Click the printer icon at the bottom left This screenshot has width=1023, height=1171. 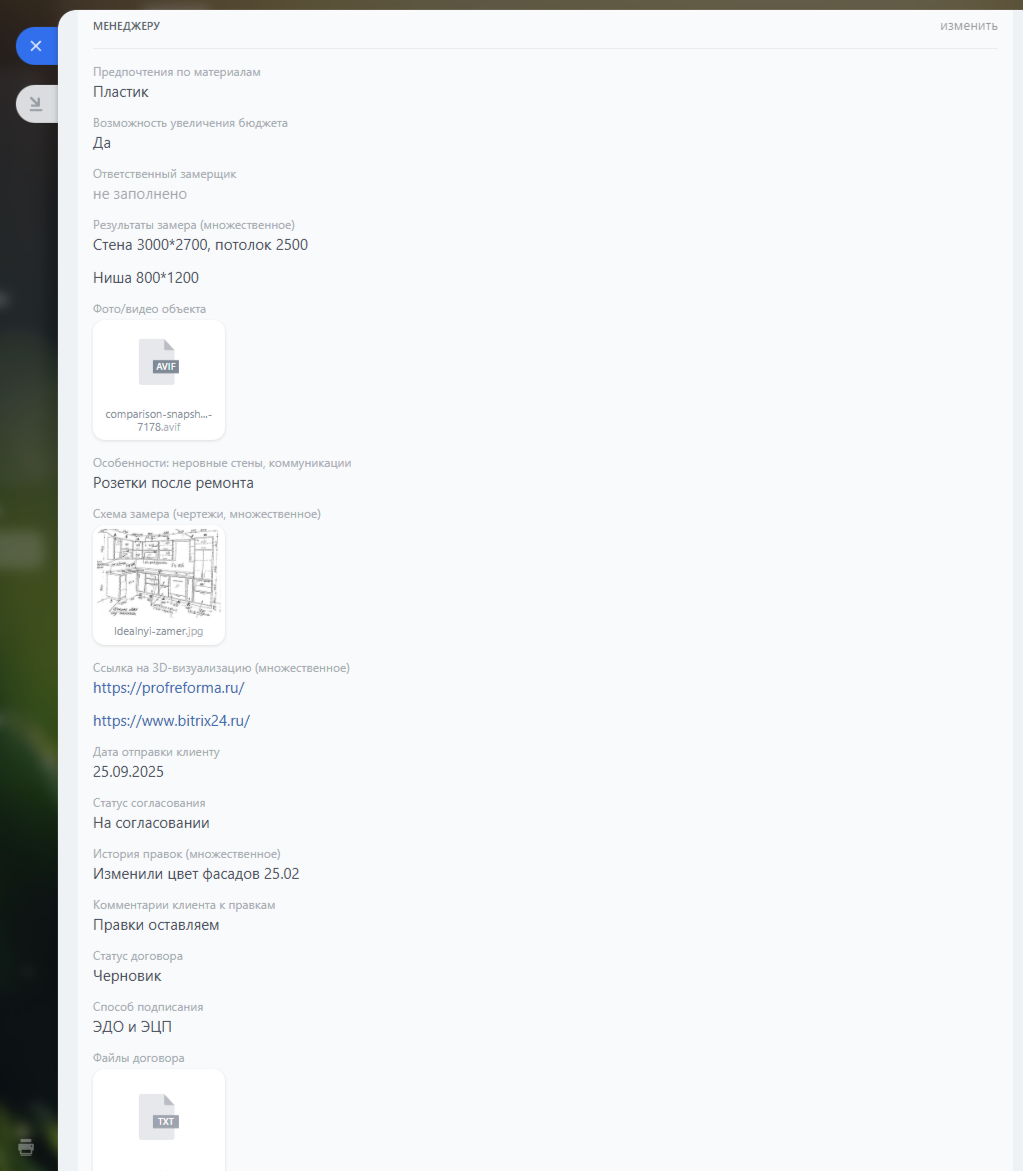point(26,1146)
